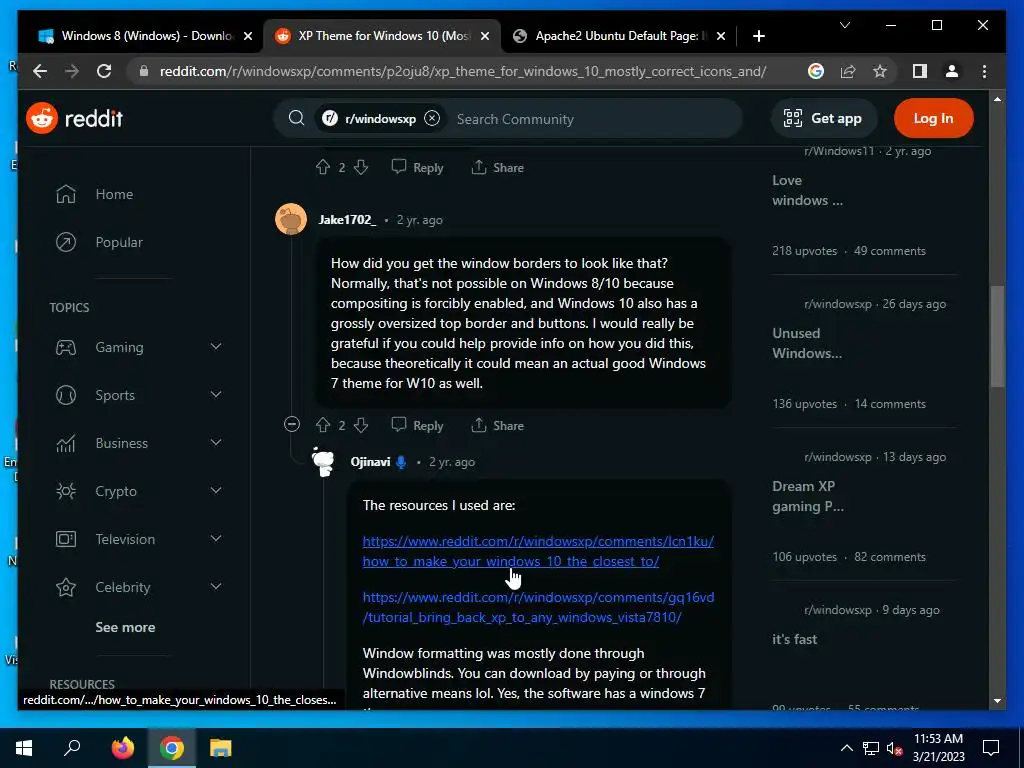Collapse the Jake1702_ comment thread

292,424
